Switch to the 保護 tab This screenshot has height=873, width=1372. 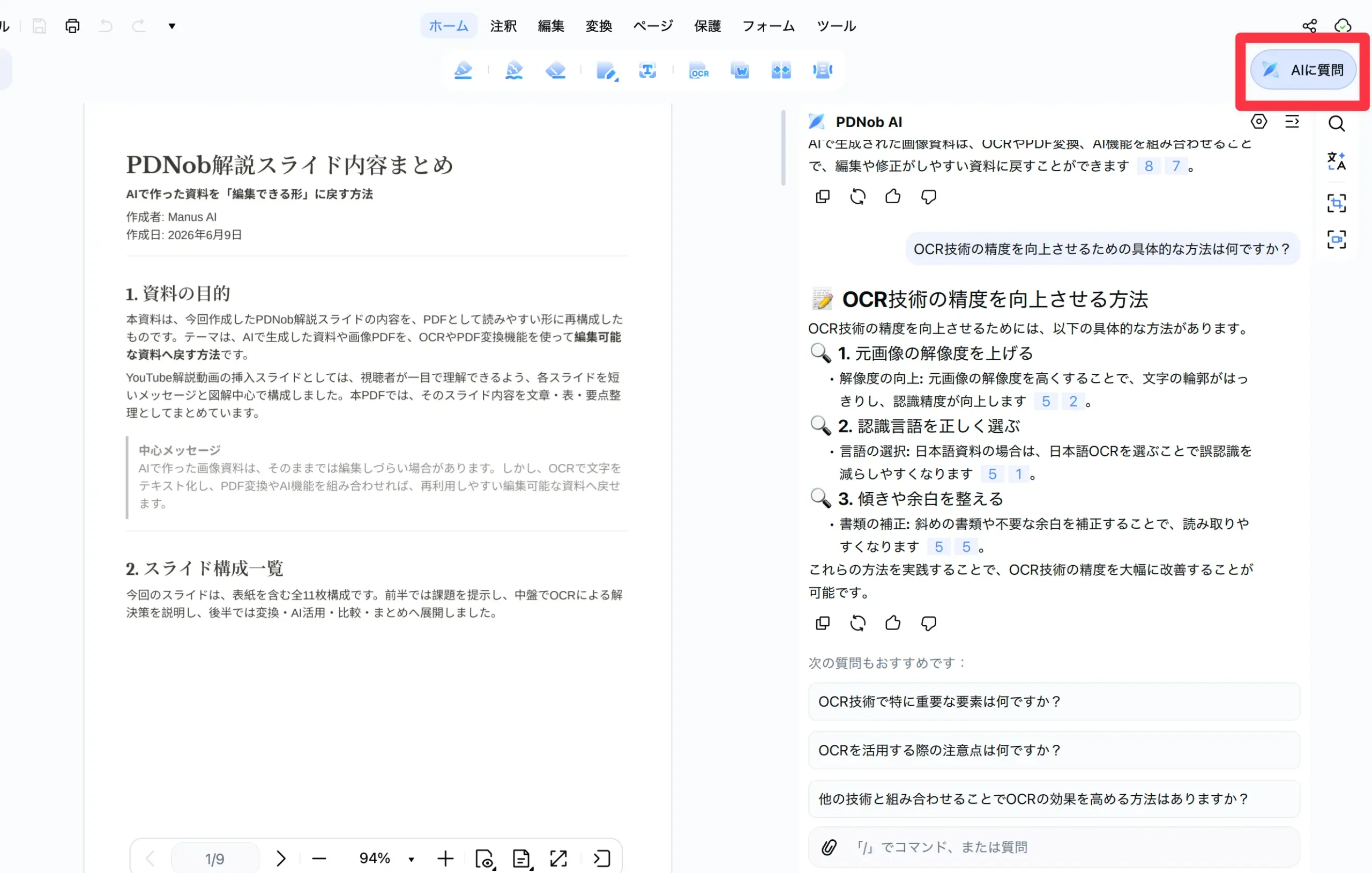click(707, 26)
